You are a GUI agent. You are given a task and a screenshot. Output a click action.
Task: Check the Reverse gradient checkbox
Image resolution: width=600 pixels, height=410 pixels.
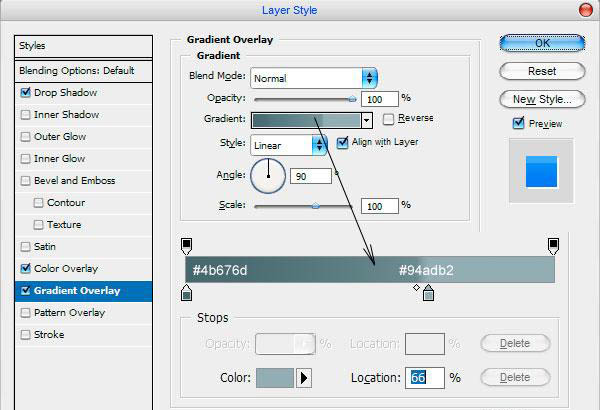pyautogui.click(x=388, y=119)
